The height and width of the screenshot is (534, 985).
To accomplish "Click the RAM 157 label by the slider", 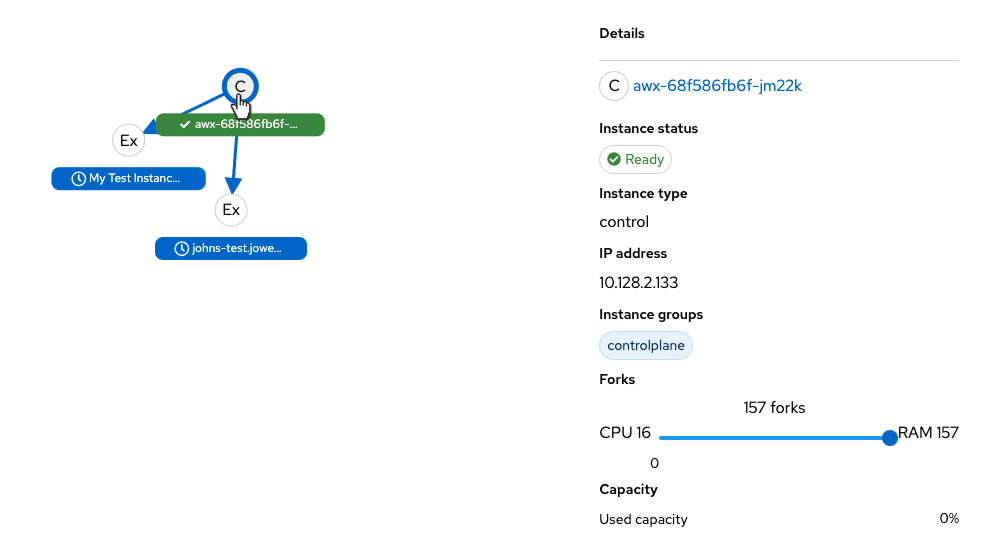I will click(928, 433).
